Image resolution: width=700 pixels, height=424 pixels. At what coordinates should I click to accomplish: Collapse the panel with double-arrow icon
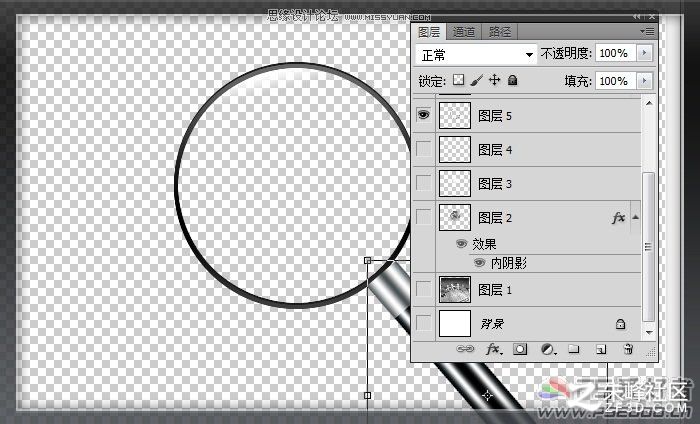636,17
